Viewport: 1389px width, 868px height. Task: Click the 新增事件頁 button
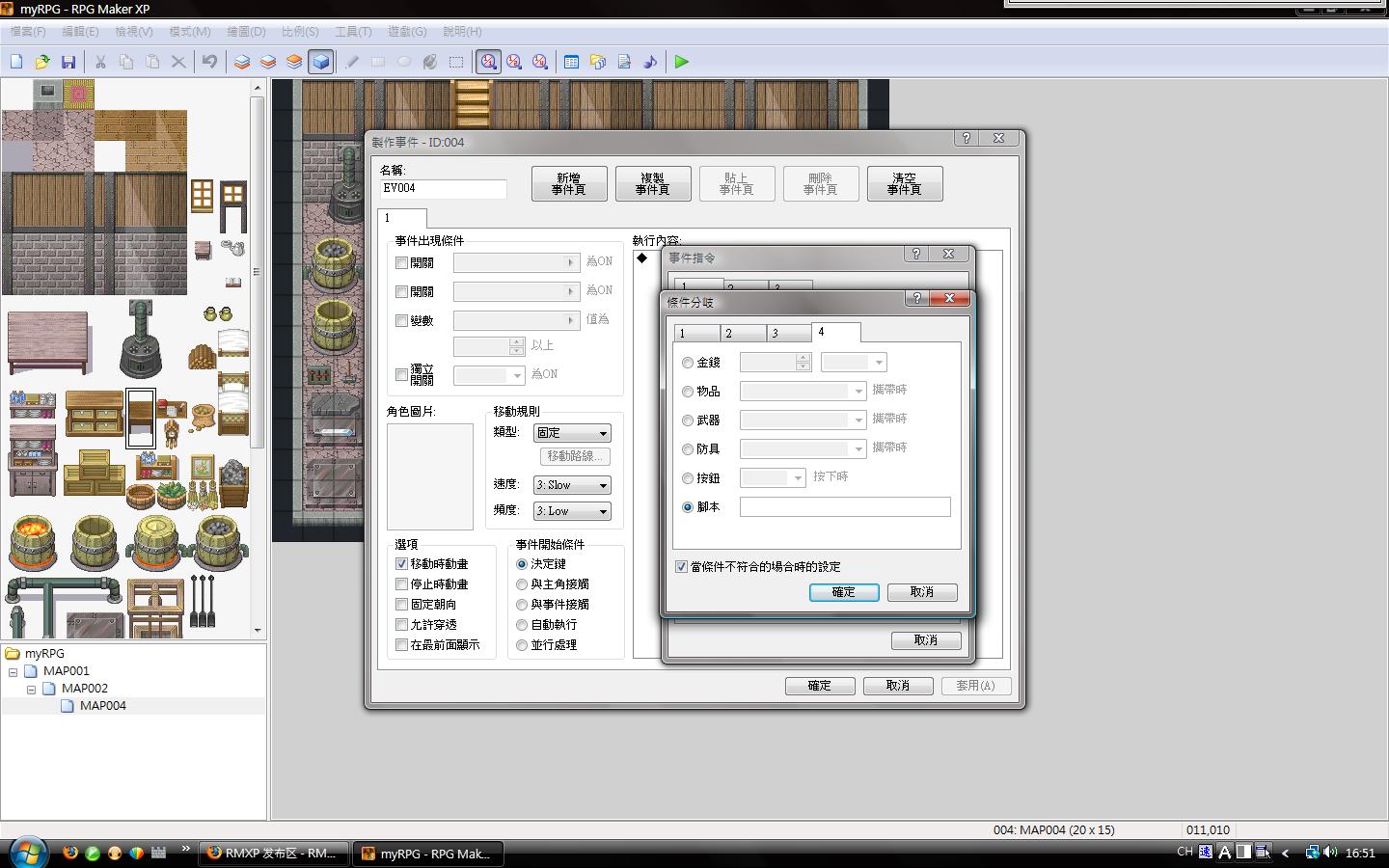click(569, 184)
